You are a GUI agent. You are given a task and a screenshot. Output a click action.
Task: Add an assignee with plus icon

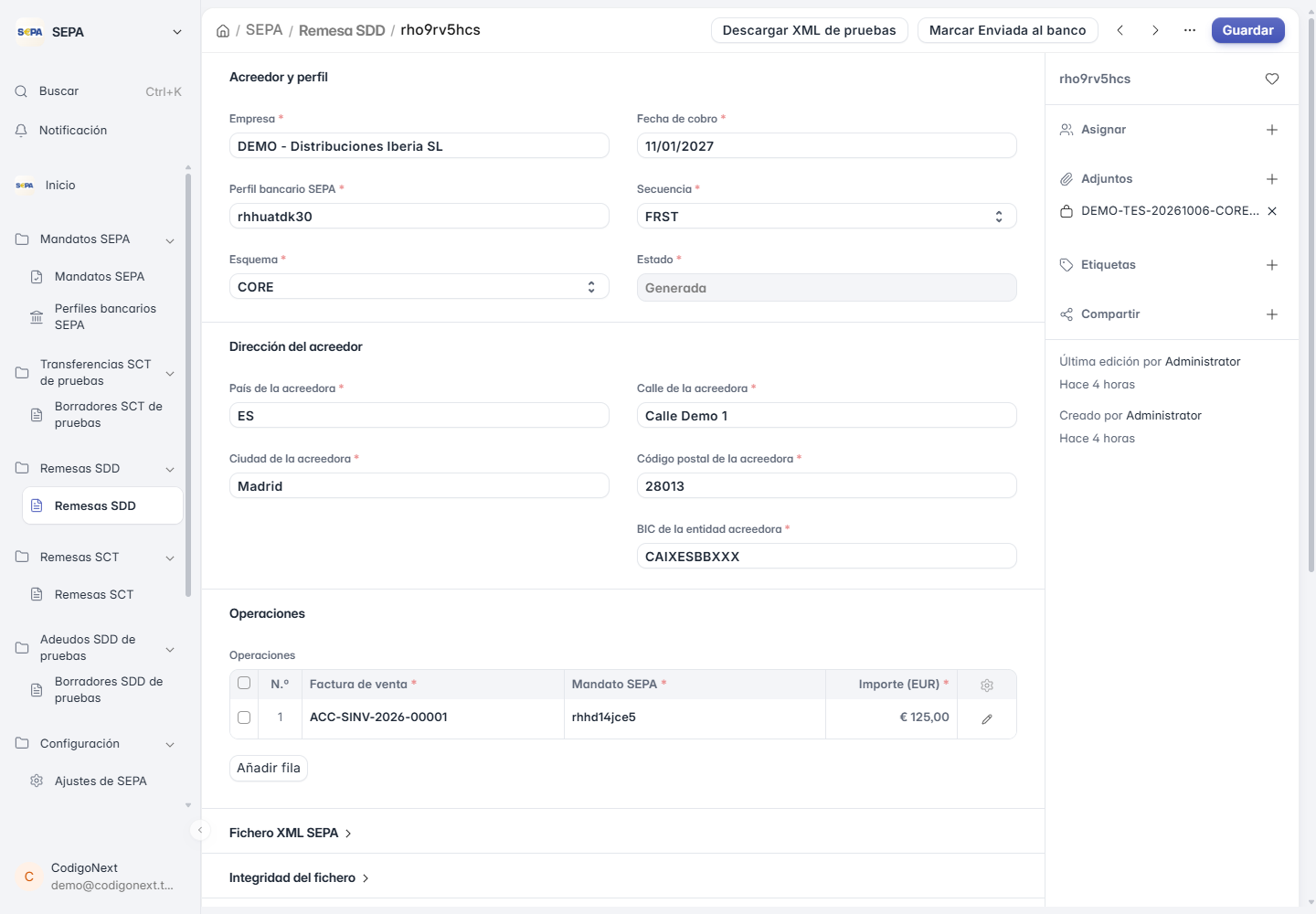point(1272,130)
